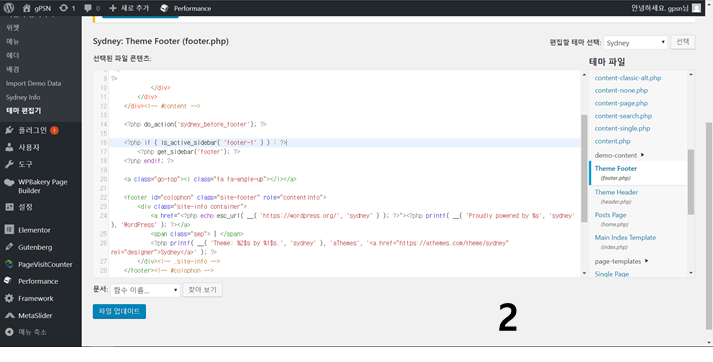713x362 pixels.
Task: Open the 헤더 submenu item
Action: click(13, 55)
